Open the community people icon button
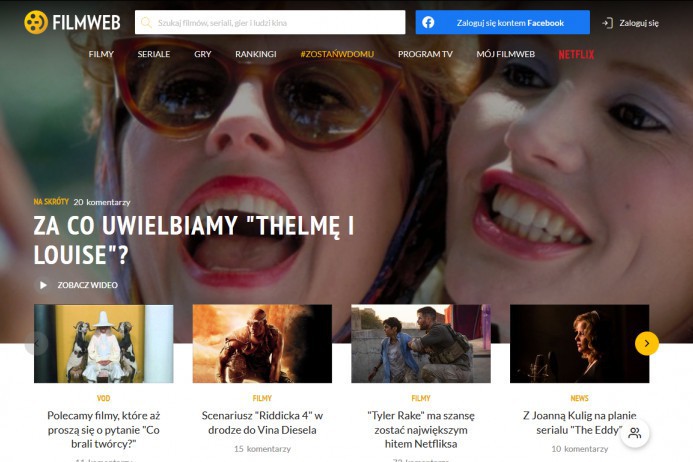Screen dimensions: 693x462 pyautogui.click(x=634, y=433)
